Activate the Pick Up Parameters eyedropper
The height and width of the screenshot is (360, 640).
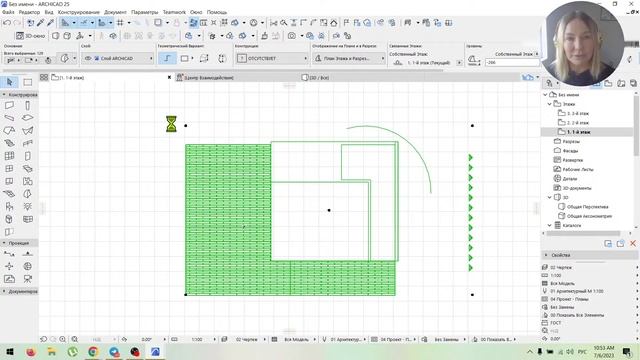40,23
